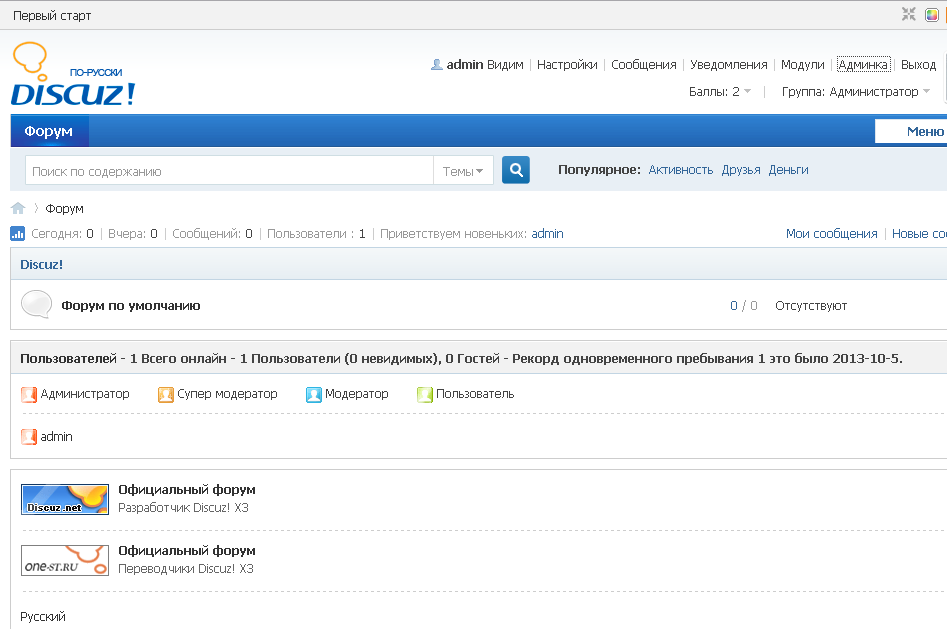Open the one-st.ru banner thumbnail
Viewport: 948px width, 631px height.
(65, 560)
